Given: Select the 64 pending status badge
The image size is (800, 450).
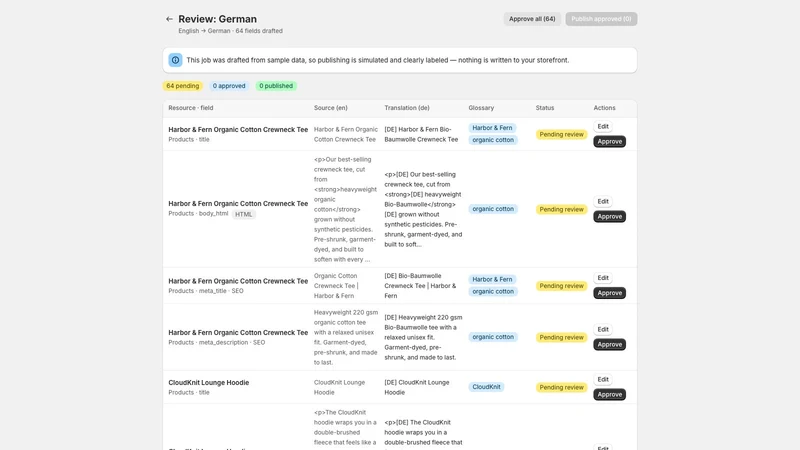Looking at the screenshot, I should point(183,86).
